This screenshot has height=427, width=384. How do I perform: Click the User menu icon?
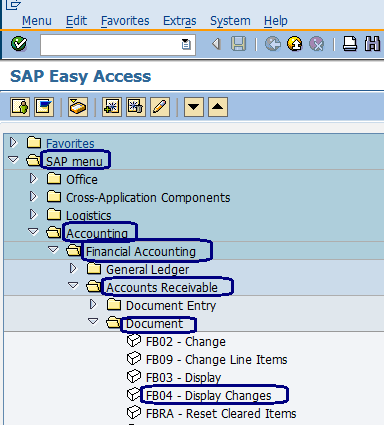[x=20, y=107]
